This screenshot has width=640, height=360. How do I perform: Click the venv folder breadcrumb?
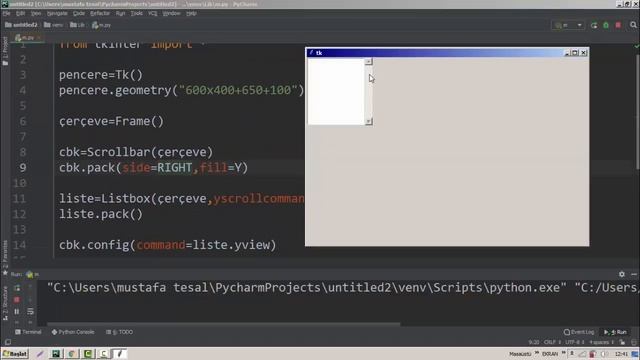tap(53, 25)
